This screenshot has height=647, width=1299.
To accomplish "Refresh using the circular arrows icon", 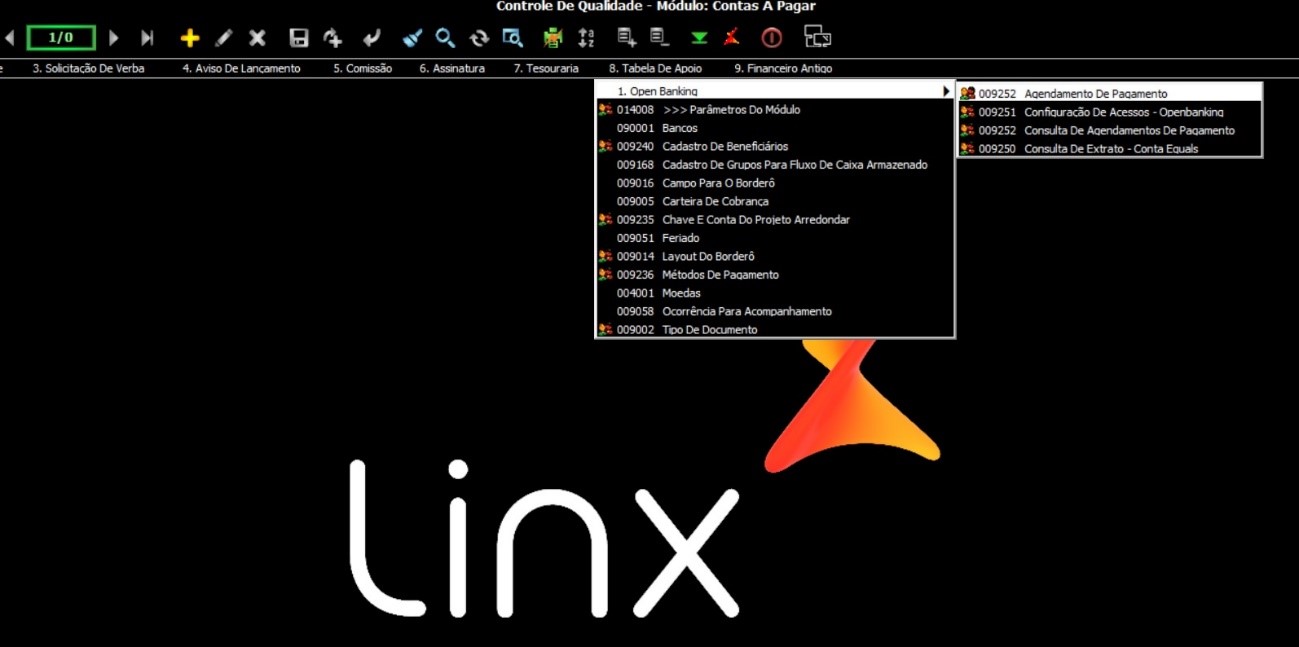I will point(479,38).
